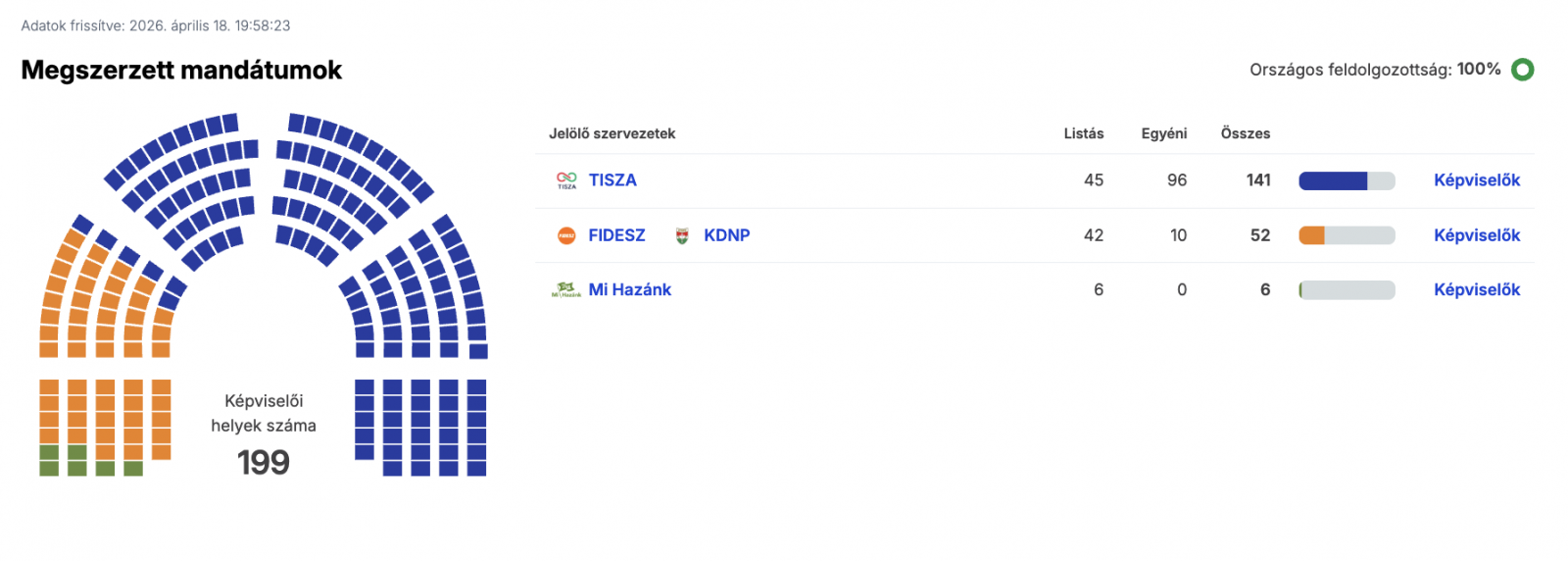Click the Megszerzett mandátumok heading
Image resolution: width=1568 pixels, height=561 pixels.
coord(181,70)
